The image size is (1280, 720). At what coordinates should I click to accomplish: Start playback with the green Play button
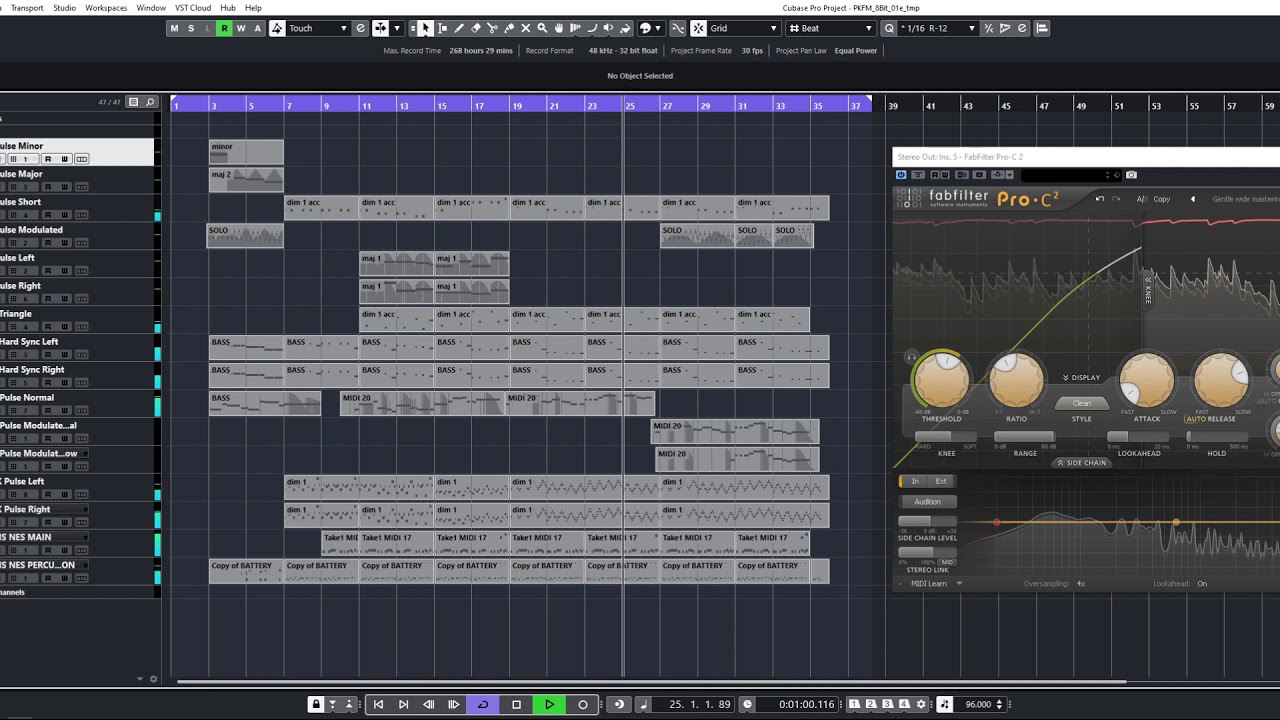(x=549, y=704)
